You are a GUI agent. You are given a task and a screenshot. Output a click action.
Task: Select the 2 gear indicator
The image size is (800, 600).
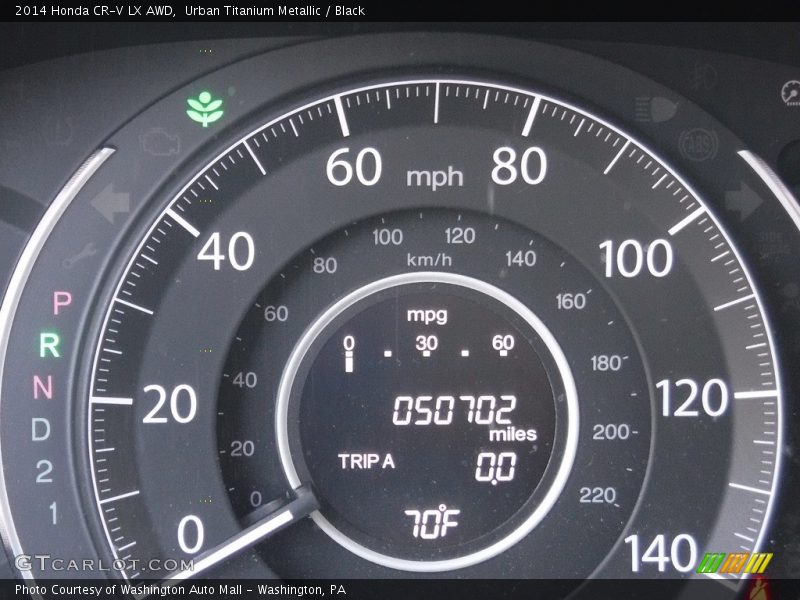44,471
